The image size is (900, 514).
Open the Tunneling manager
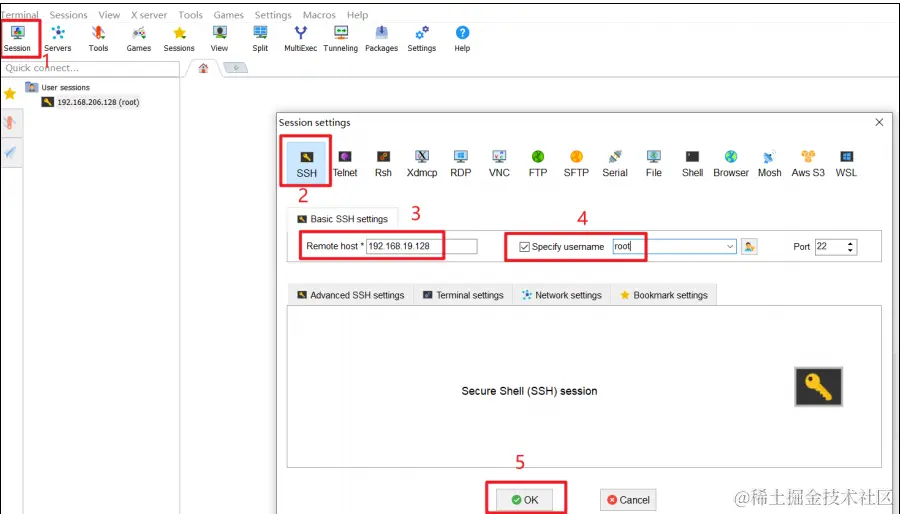(340, 39)
